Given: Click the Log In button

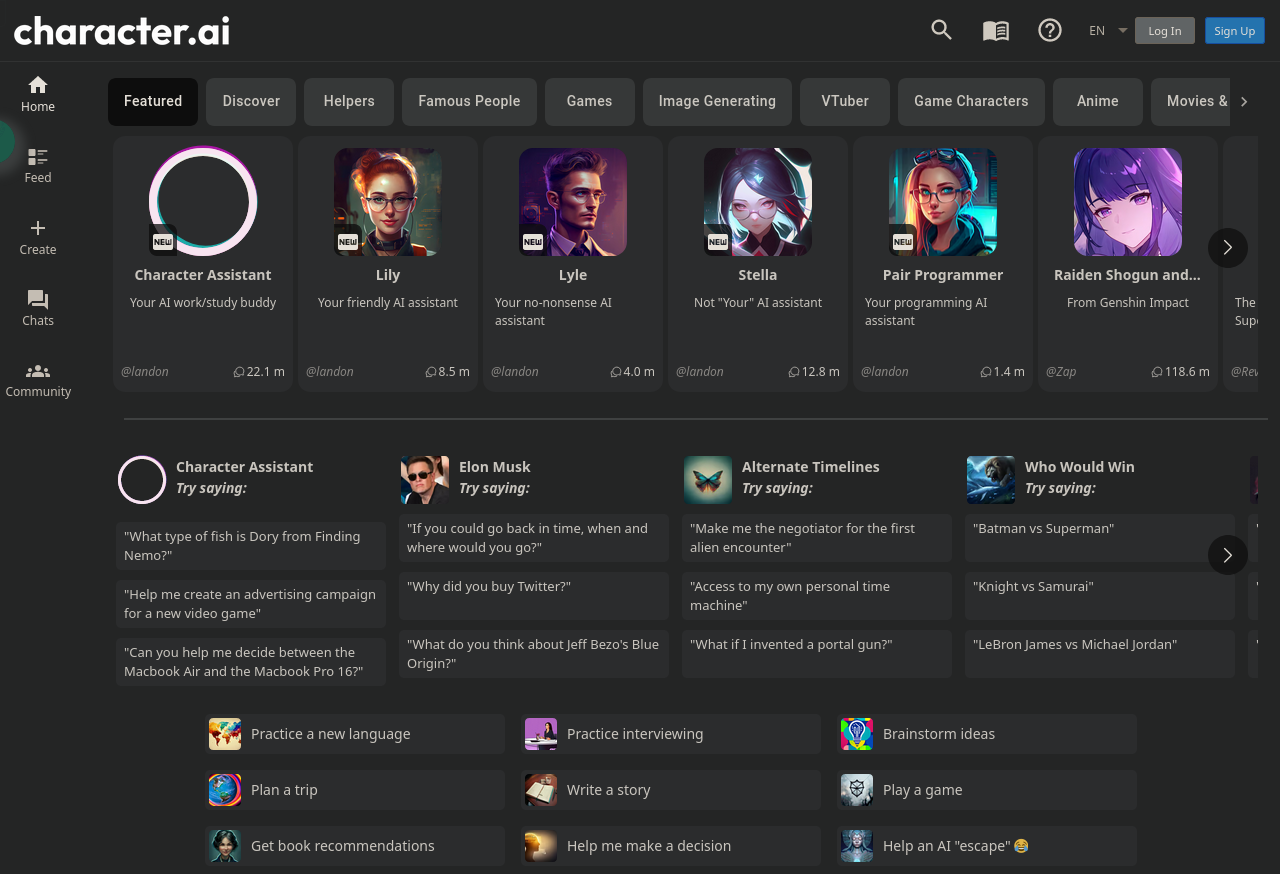Looking at the screenshot, I should click(1165, 31).
